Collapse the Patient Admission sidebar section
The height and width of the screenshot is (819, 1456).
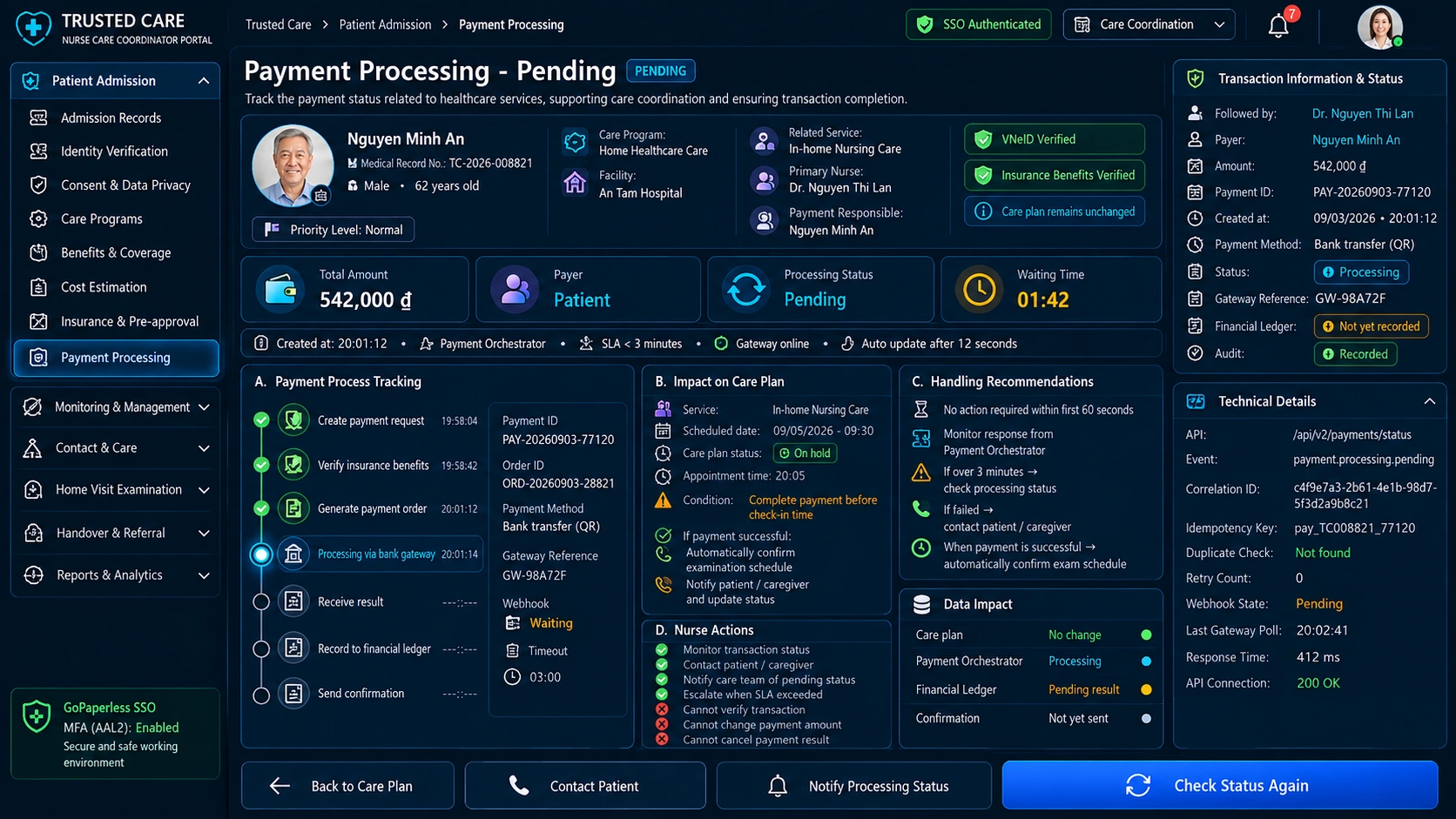pyautogui.click(x=204, y=81)
